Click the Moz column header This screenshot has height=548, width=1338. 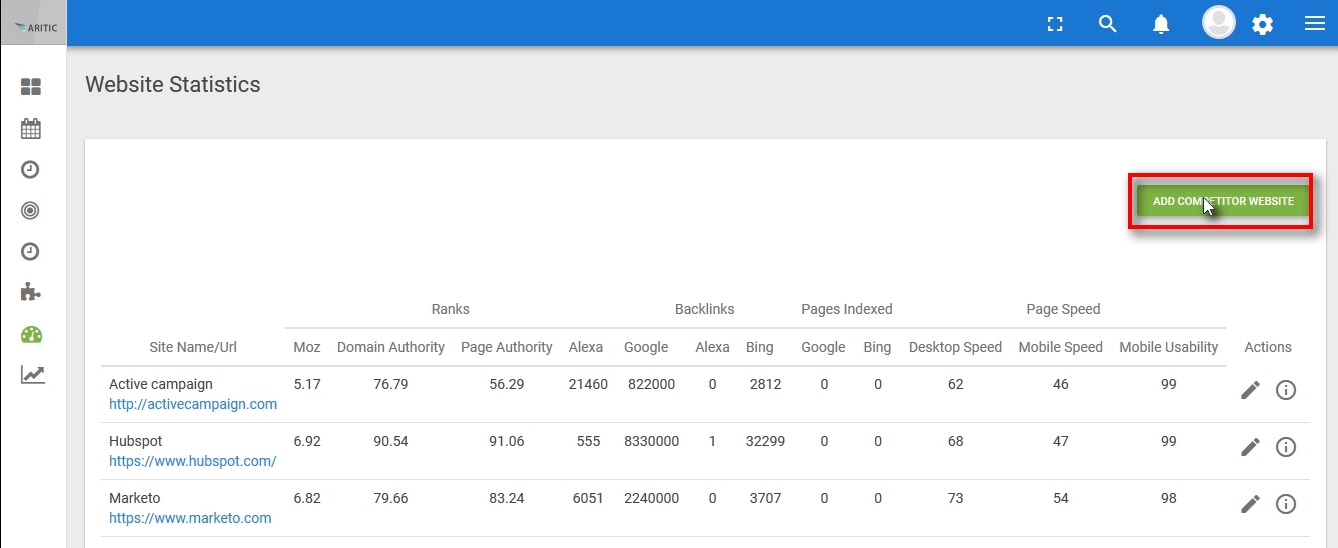pos(307,347)
